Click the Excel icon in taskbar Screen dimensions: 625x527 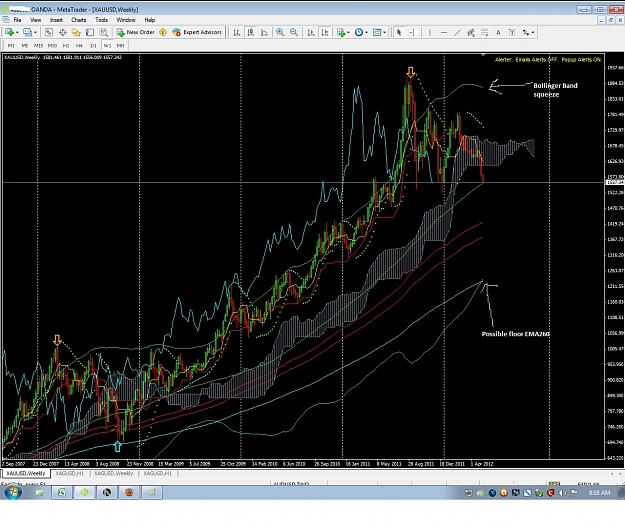coord(61,493)
